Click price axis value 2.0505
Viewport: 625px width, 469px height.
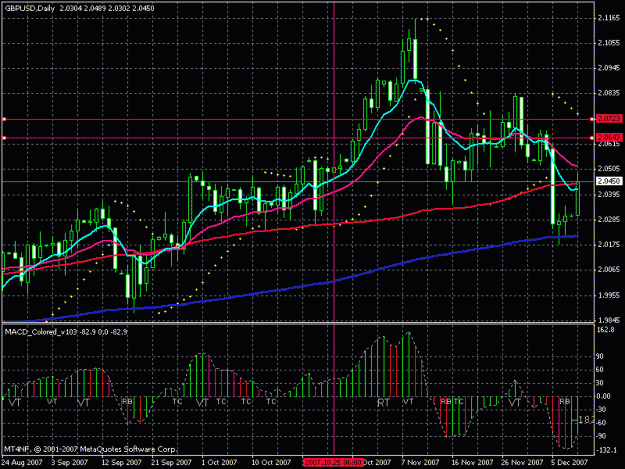coord(609,169)
